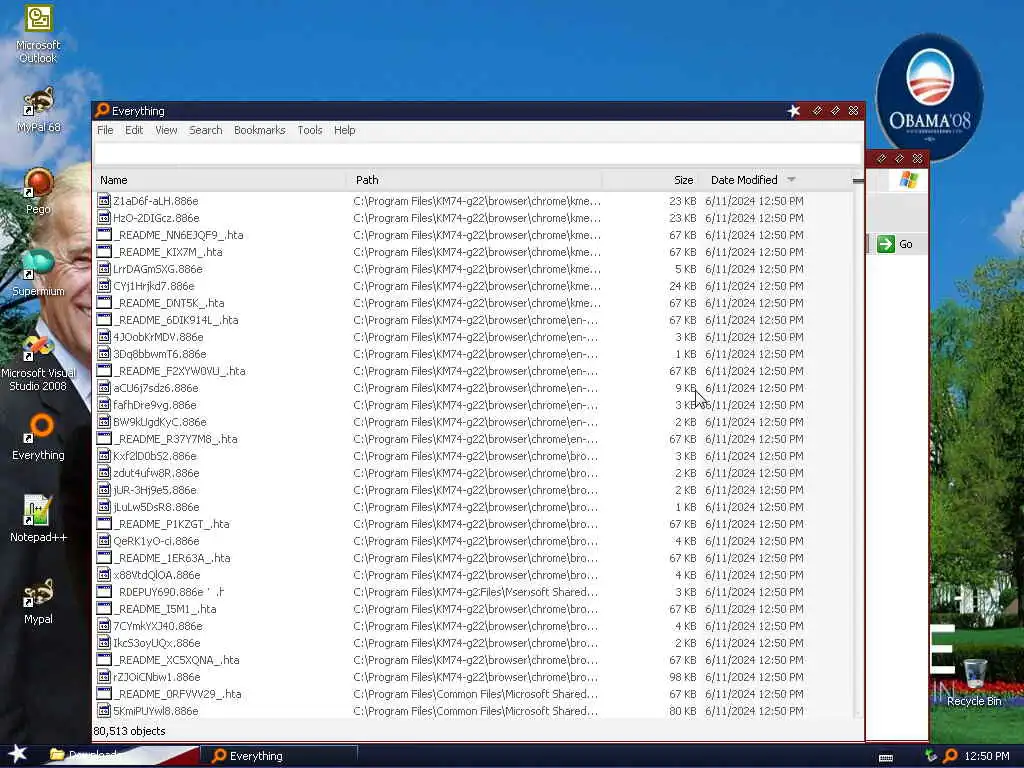Select file jLuLw5DsR8.886e
Viewport: 1024px width, 768px height.
tap(156, 506)
